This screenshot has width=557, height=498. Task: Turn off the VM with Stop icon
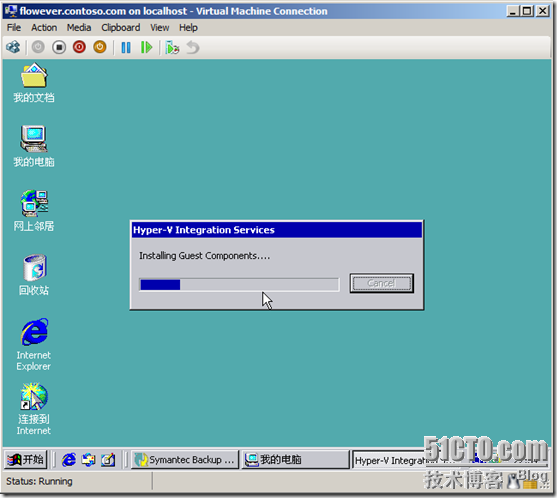tap(59, 47)
